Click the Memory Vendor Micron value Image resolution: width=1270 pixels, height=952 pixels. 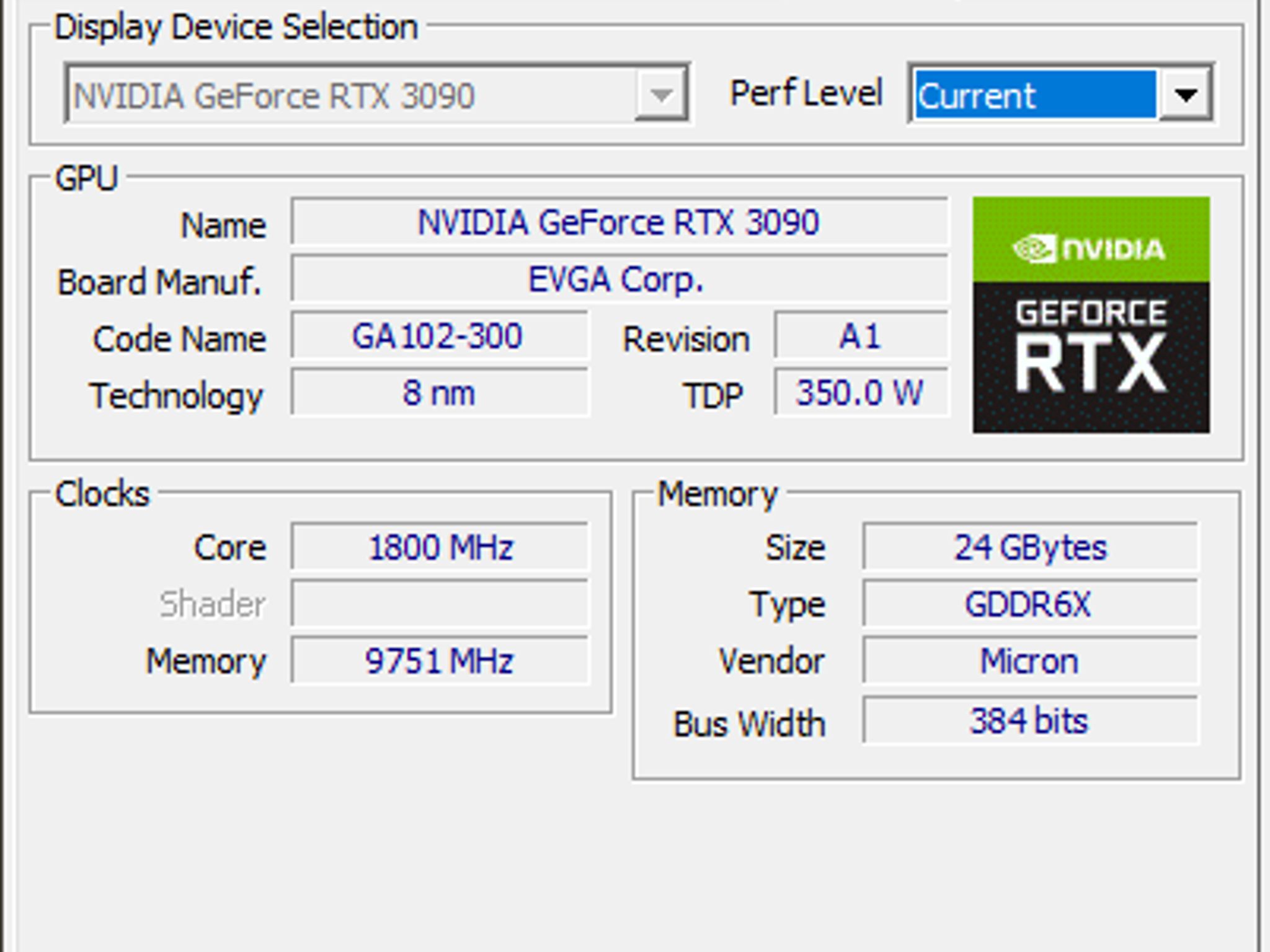[x=1029, y=661]
